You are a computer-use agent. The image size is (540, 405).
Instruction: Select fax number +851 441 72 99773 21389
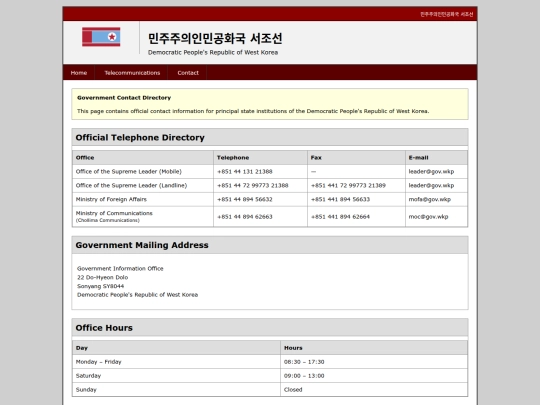[x=348, y=185]
